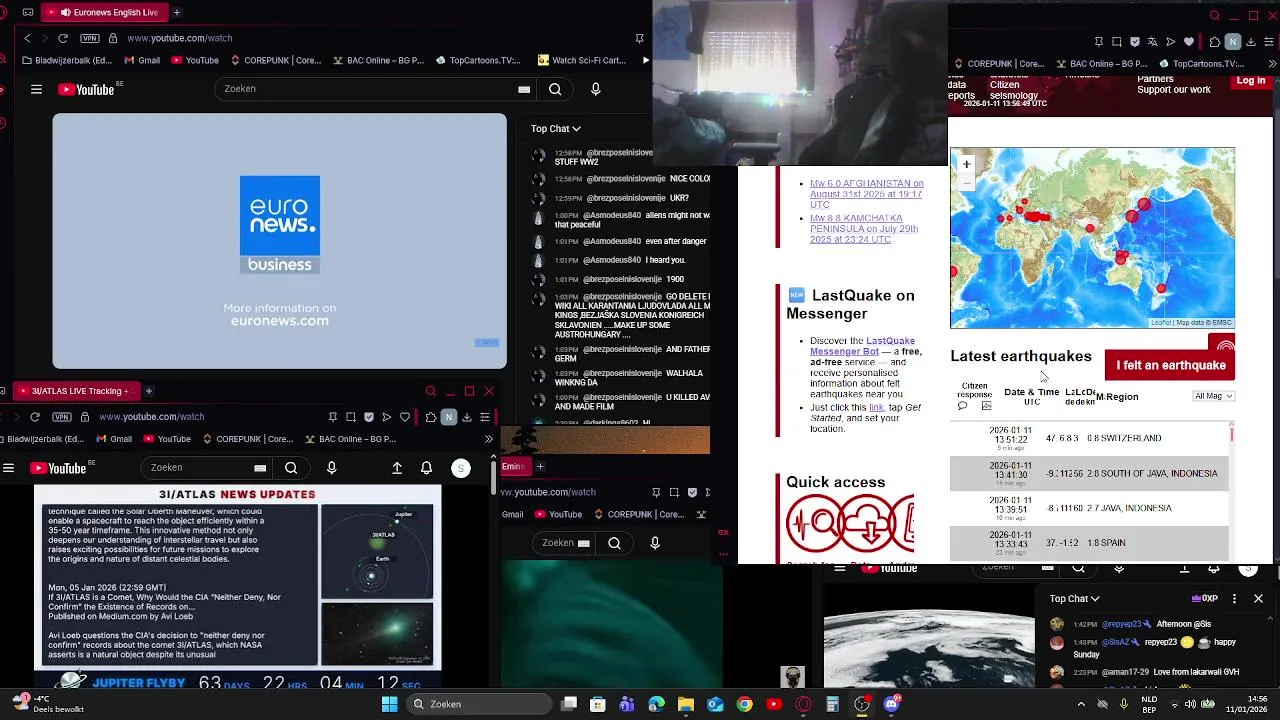Viewport: 1280px width, 720px height.
Task: Toggle VPN badge in Euronews address bar
Action: [x=90, y=38]
